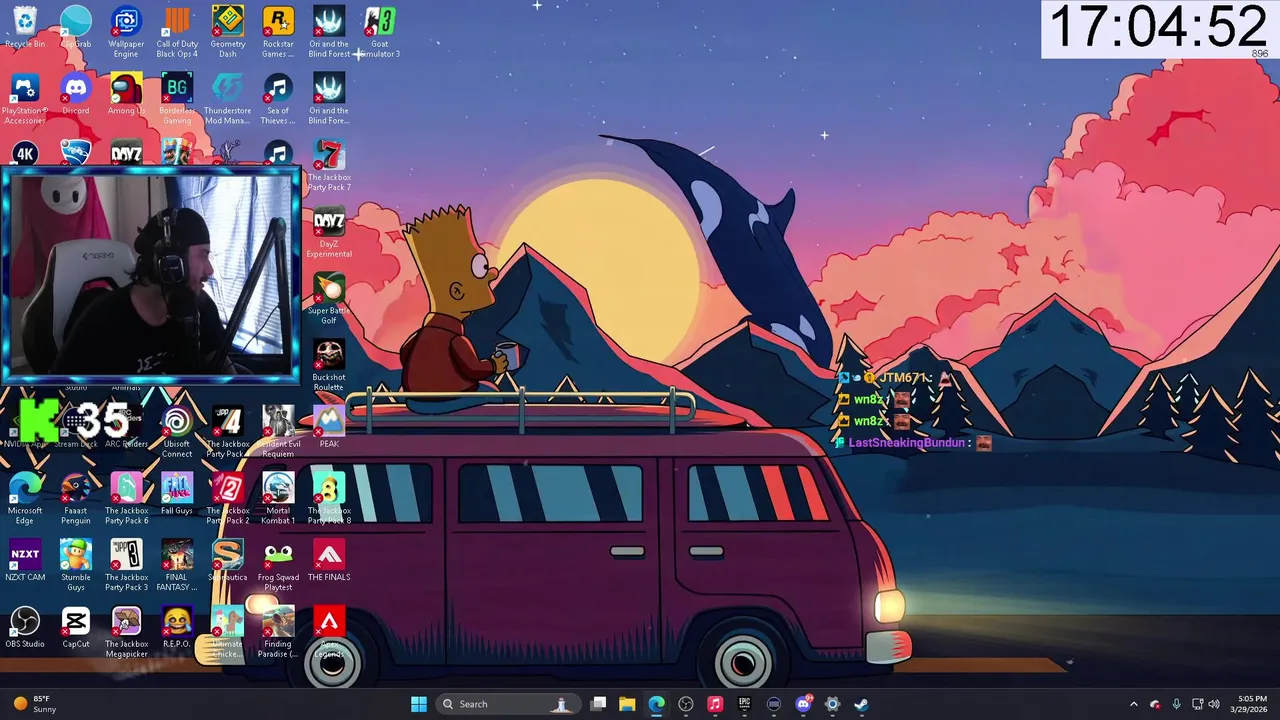Switch to Microsoft Edge on the taskbar
This screenshot has width=1280, height=720.
click(x=656, y=704)
